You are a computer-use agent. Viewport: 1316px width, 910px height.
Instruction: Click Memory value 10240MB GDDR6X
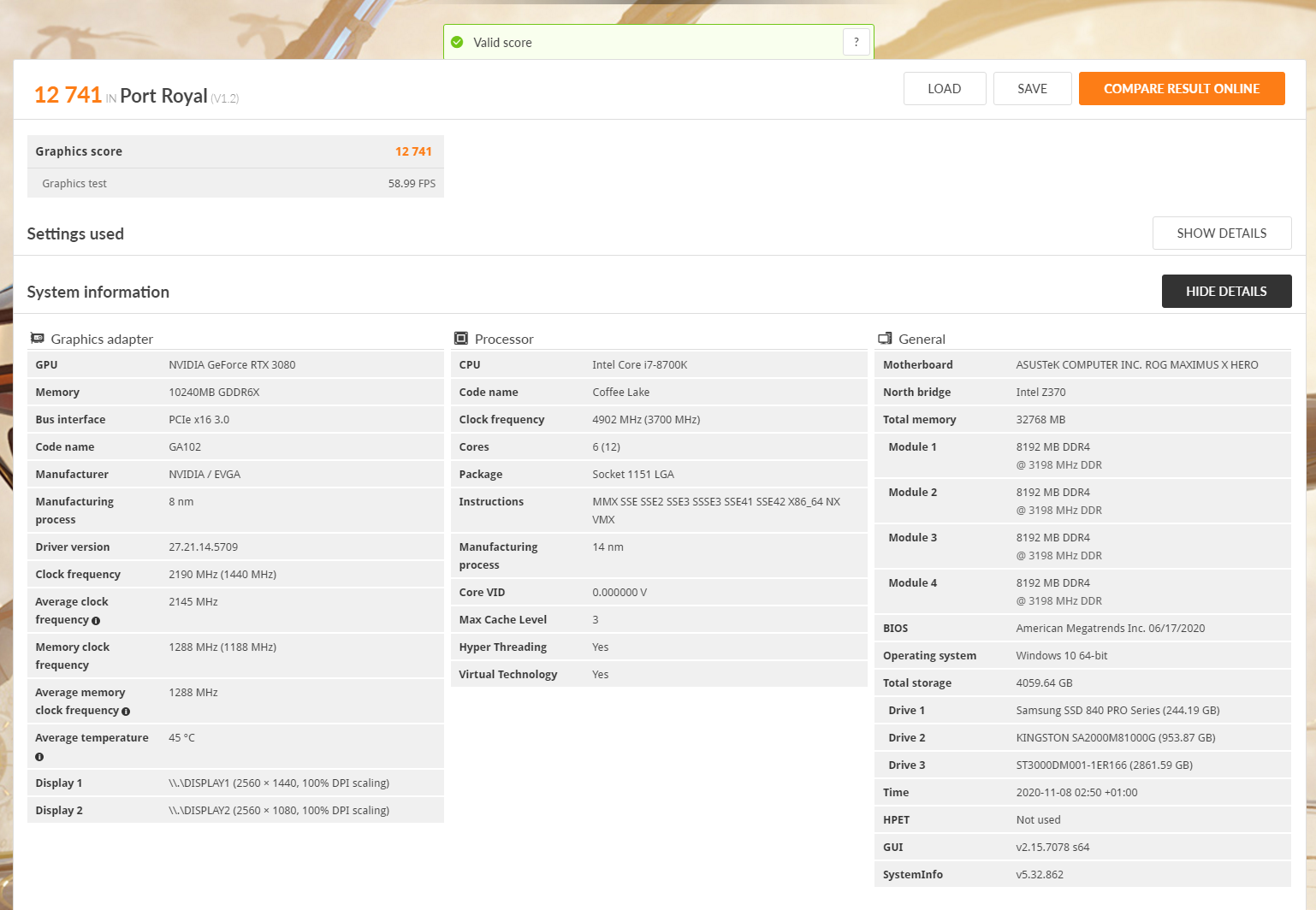pyautogui.click(x=214, y=392)
